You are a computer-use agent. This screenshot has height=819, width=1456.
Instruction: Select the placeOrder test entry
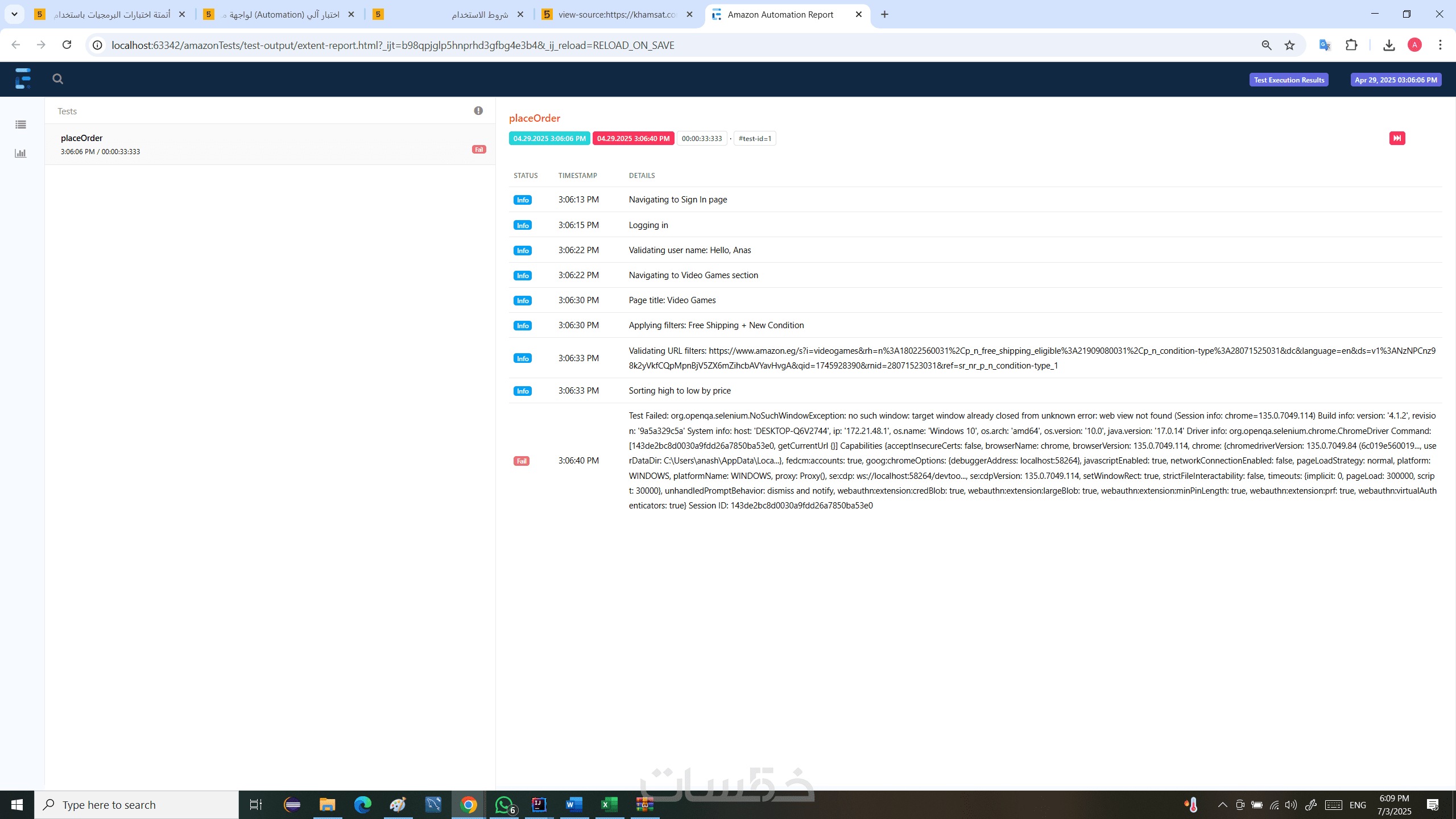pyautogui.click(x=270, y=144)
